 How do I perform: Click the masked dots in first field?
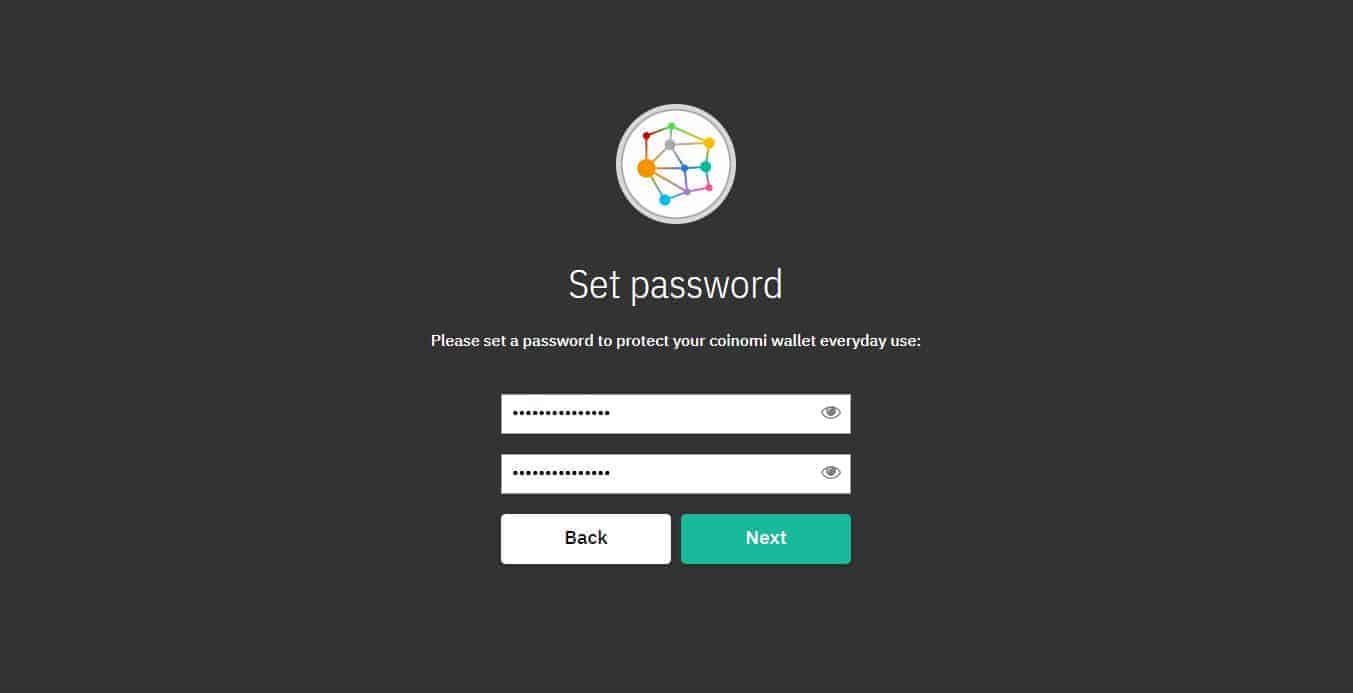(x=561, y=413)
